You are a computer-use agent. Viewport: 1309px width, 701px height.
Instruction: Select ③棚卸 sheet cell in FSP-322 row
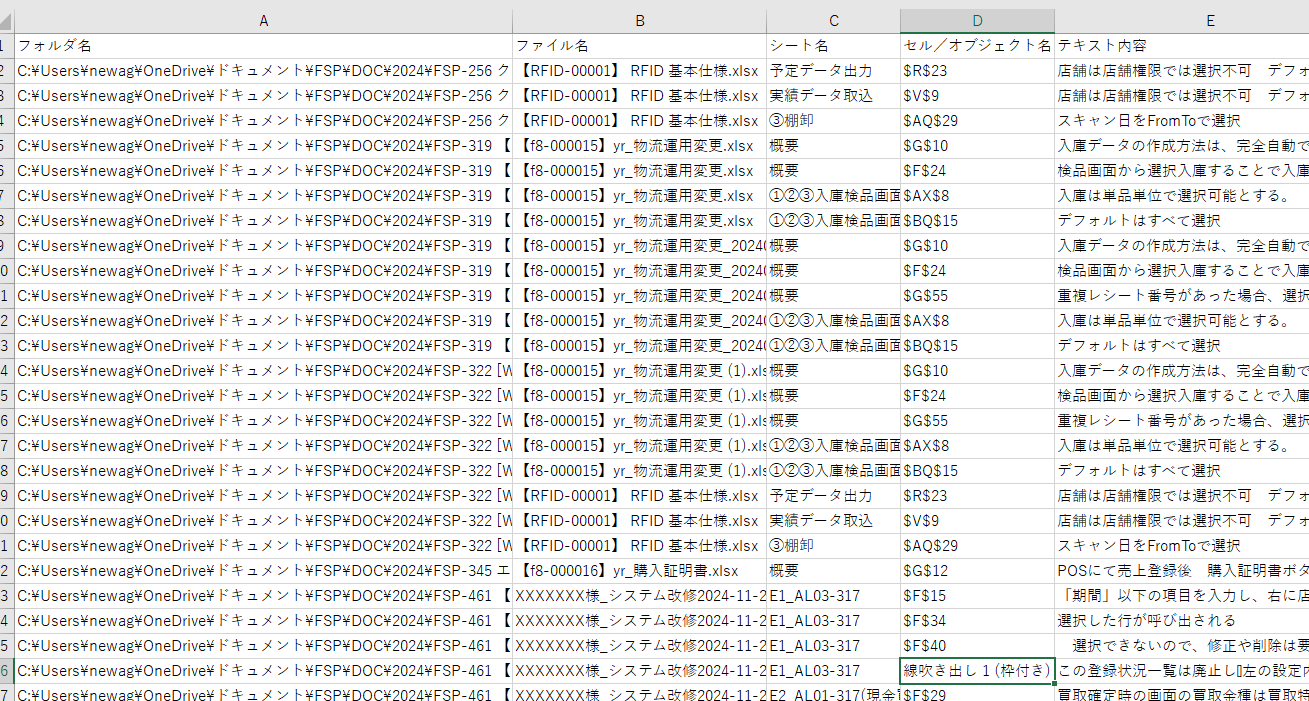click(x=834, y=546)
